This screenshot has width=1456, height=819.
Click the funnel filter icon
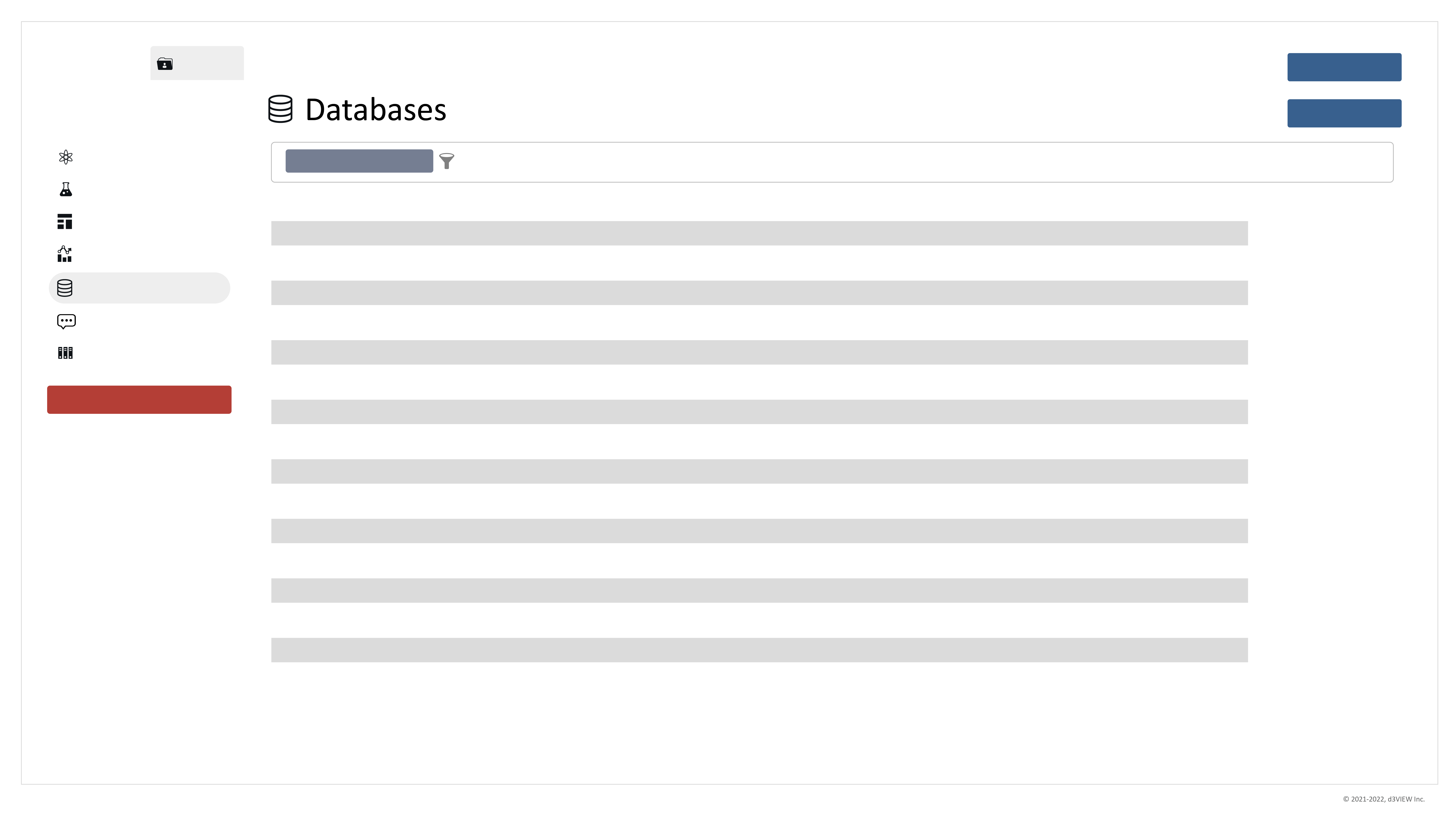(x=446, y=161)
